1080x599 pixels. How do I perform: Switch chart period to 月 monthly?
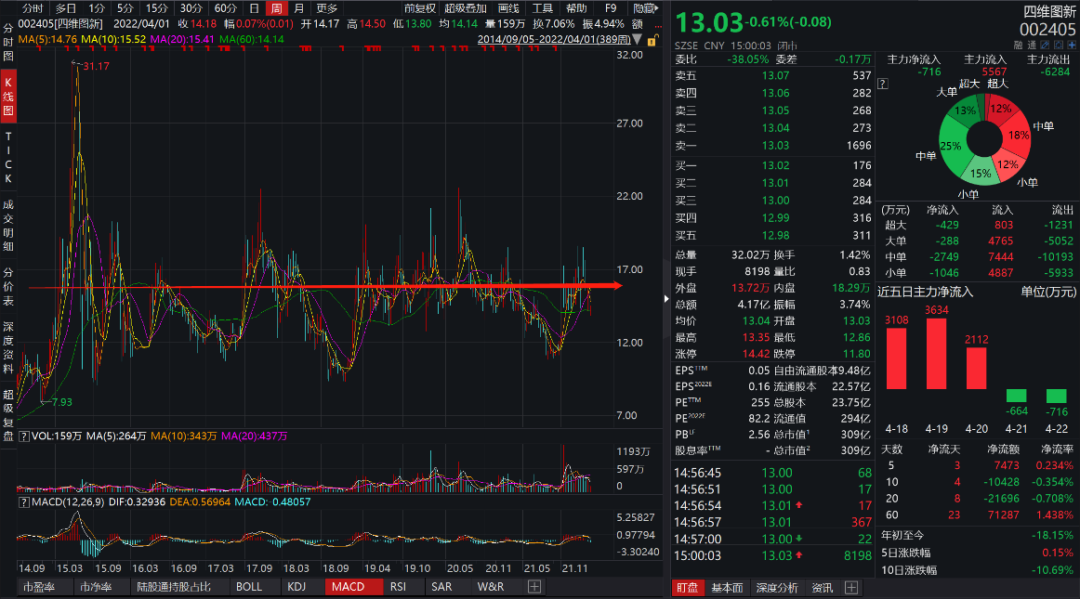(296, 8)
